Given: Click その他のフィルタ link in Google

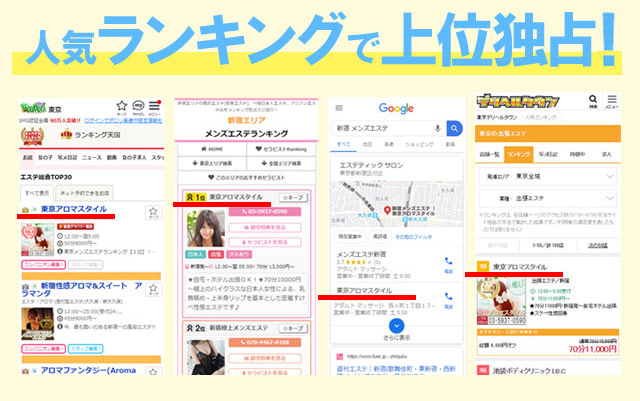Looking at the screenshot, I should 413,237.
